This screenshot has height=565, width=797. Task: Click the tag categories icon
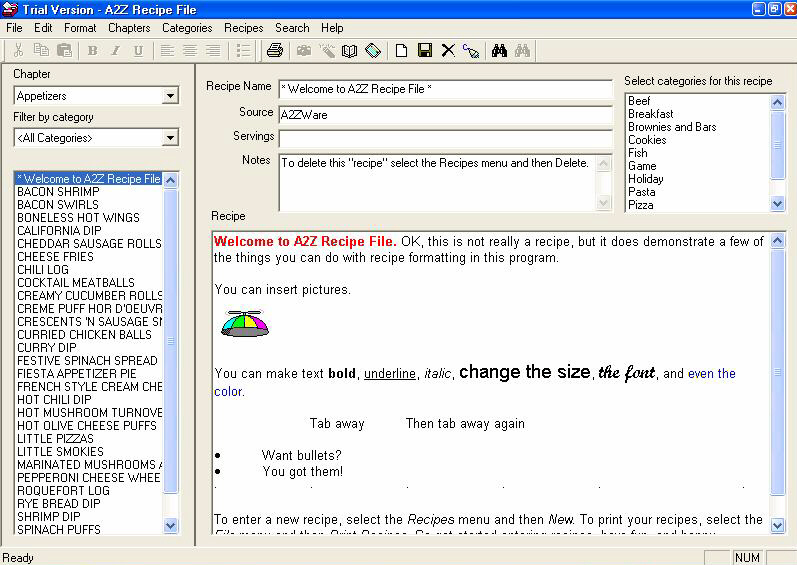pos(373,50)
